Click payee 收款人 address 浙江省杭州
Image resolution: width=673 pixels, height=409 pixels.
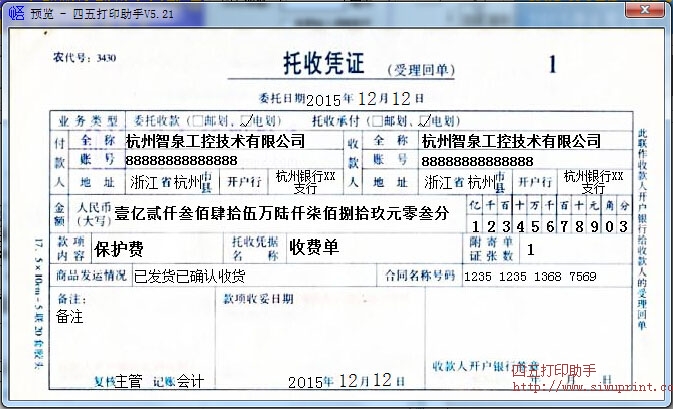tap(465, 182)
